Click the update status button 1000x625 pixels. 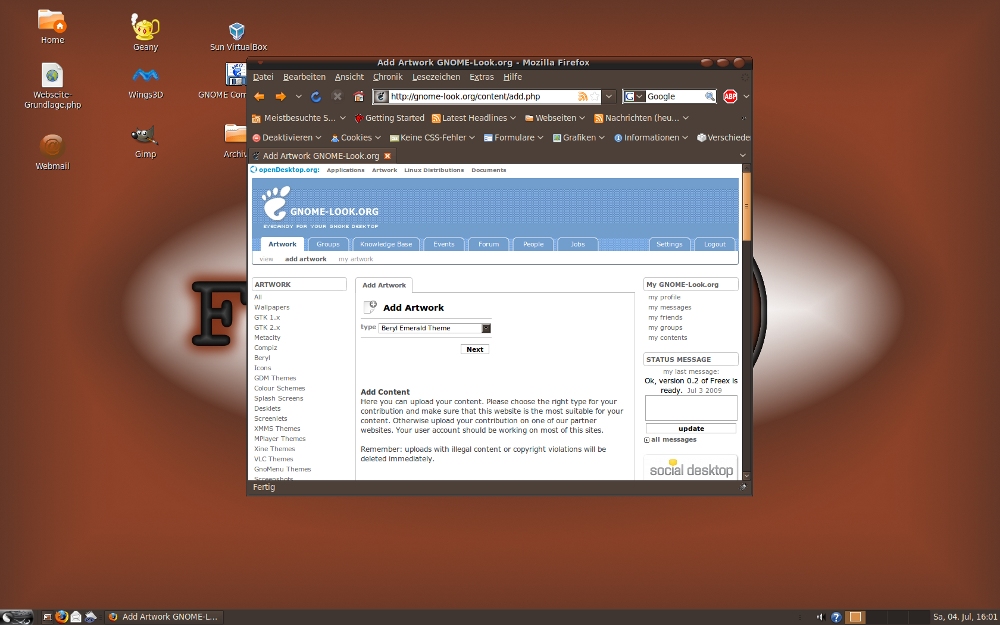(x=691, y=429)
